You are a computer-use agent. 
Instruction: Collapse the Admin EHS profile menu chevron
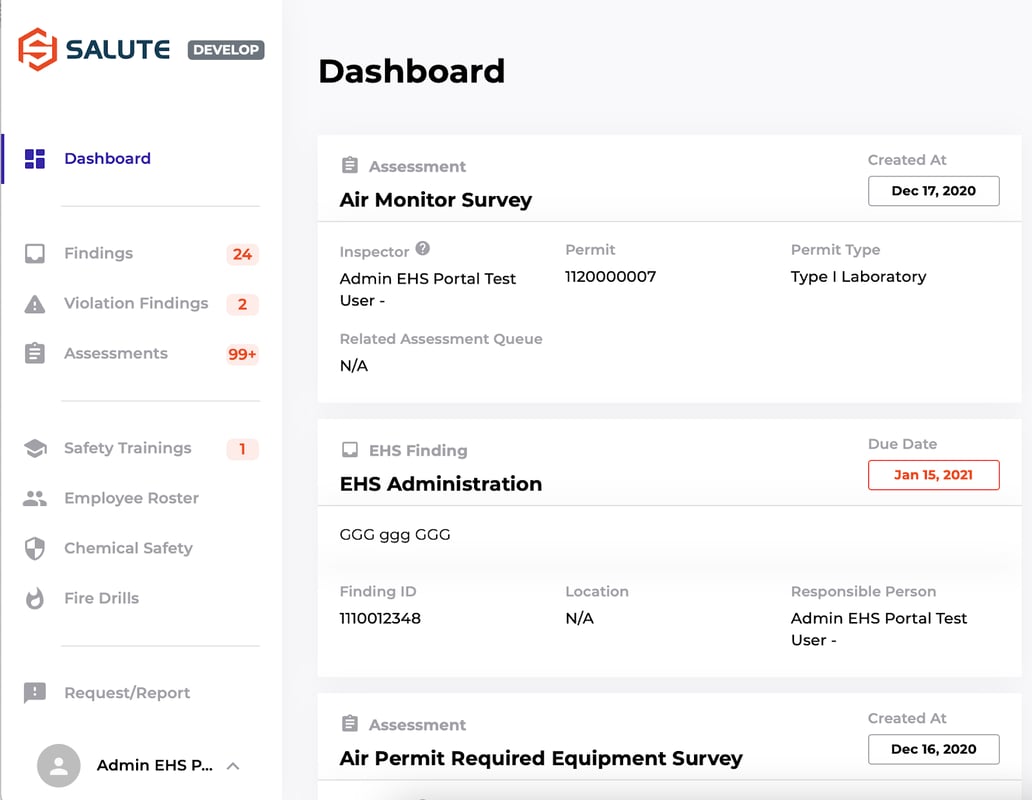pyautogui.click(x=232, y=766)
